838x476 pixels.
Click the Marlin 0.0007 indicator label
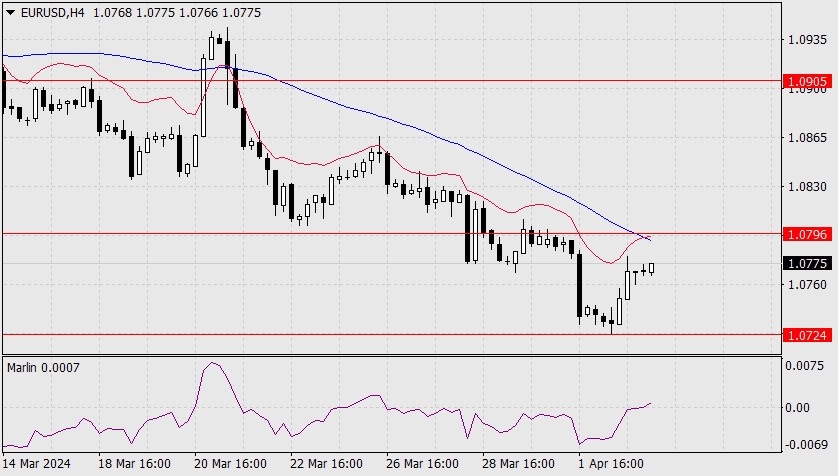tap(43, 368)
